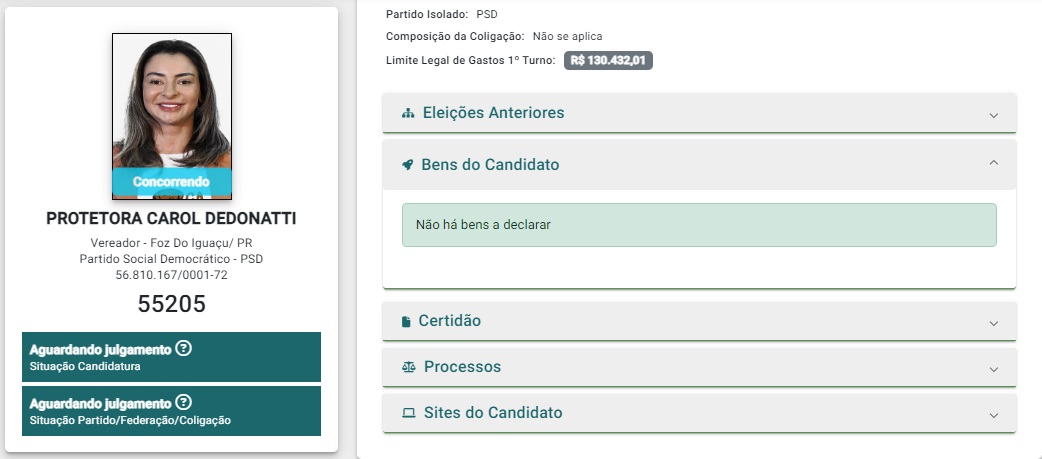
Task: Click the Concorrendo status banner on photo
Action: [171, 181]
